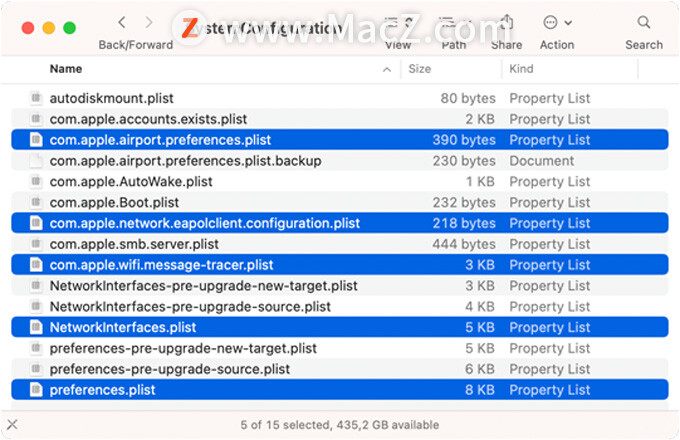
Task: Click NetworkInterfaces-pre-upgrade-new-target file icon
Action: [36, 285]
